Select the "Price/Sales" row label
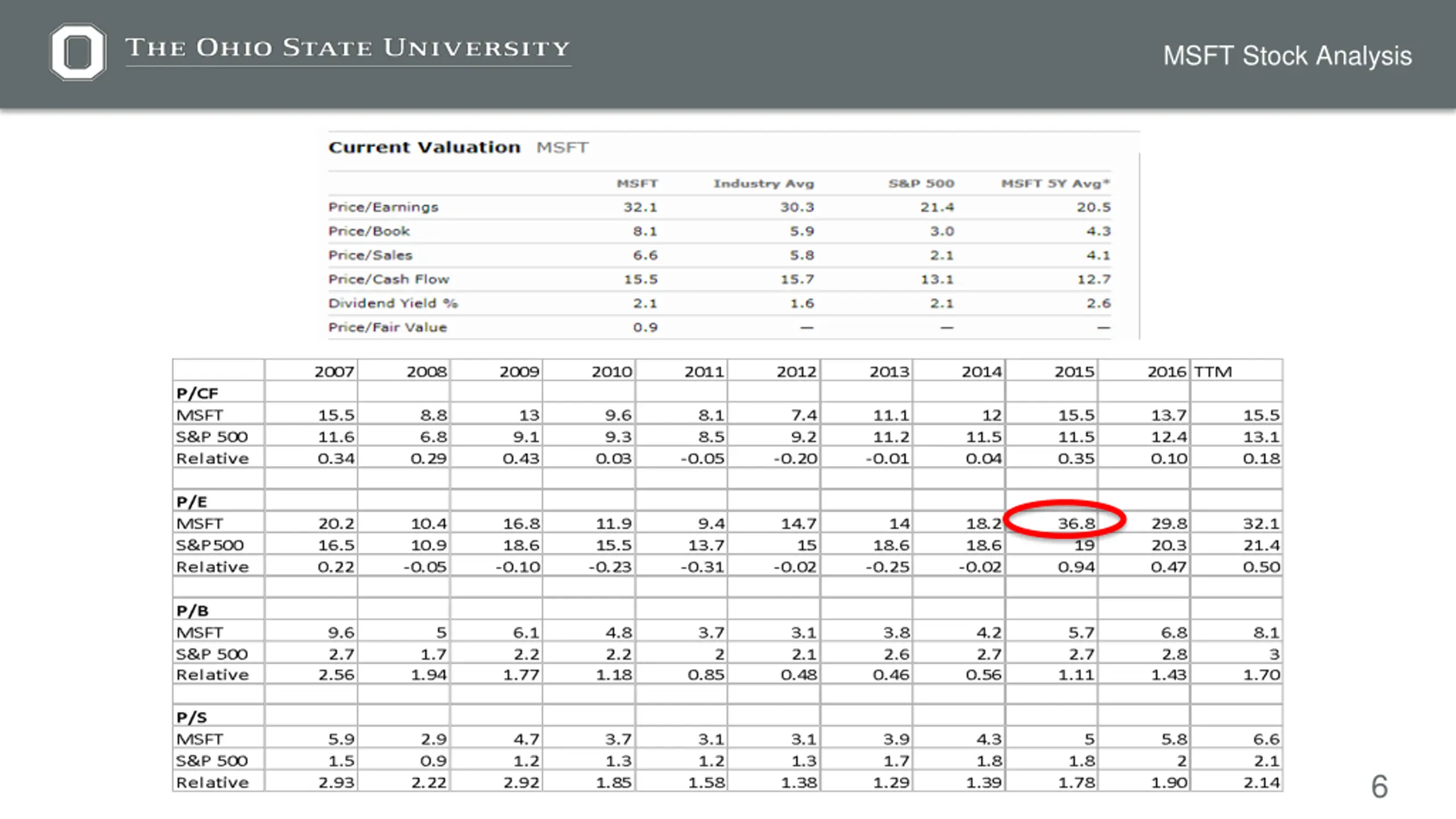Image resolution: width=1456 pixels, height=819 pixels. point(370,255)
